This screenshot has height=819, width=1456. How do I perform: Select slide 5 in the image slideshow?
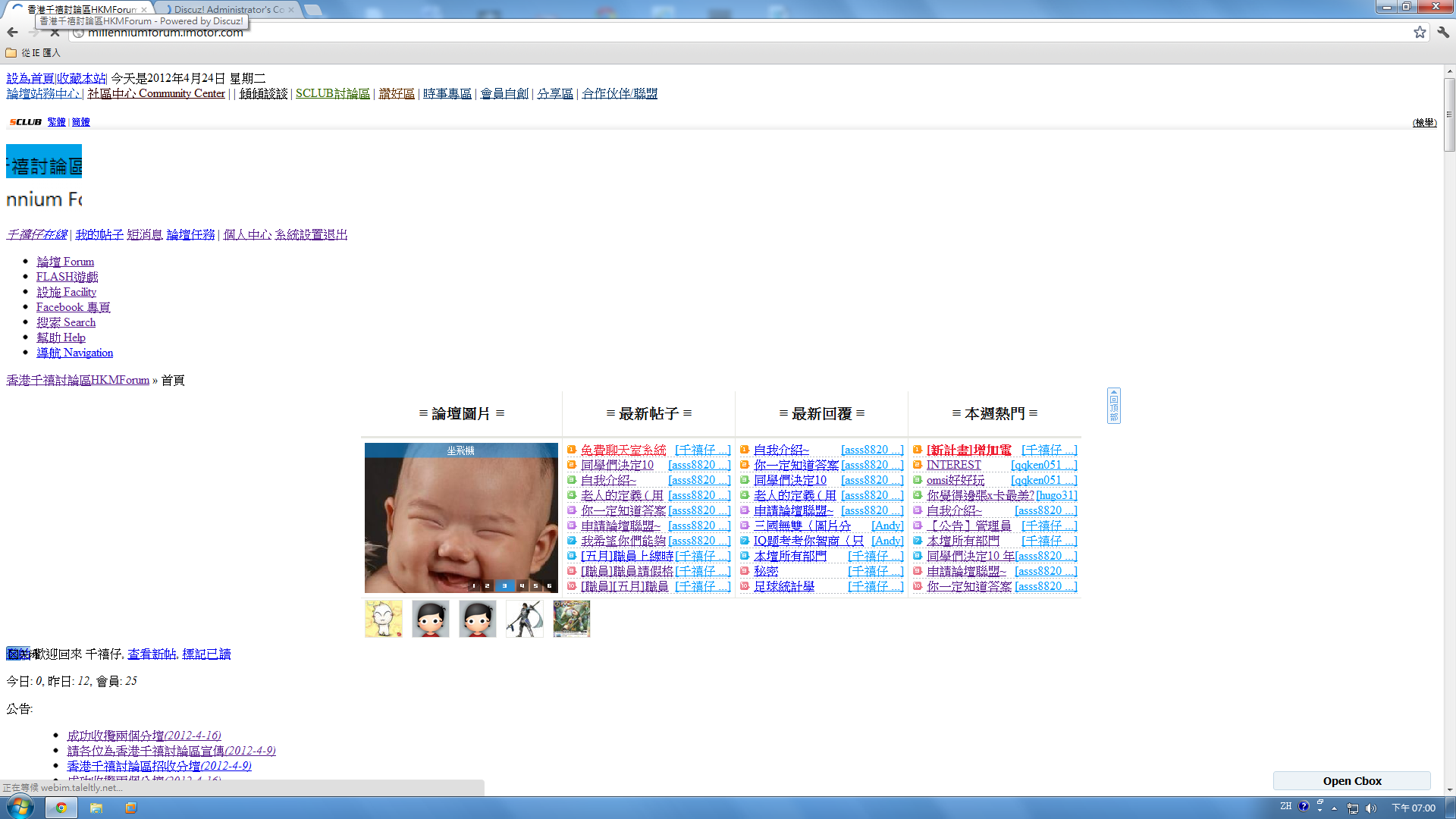tap(535, 585)
